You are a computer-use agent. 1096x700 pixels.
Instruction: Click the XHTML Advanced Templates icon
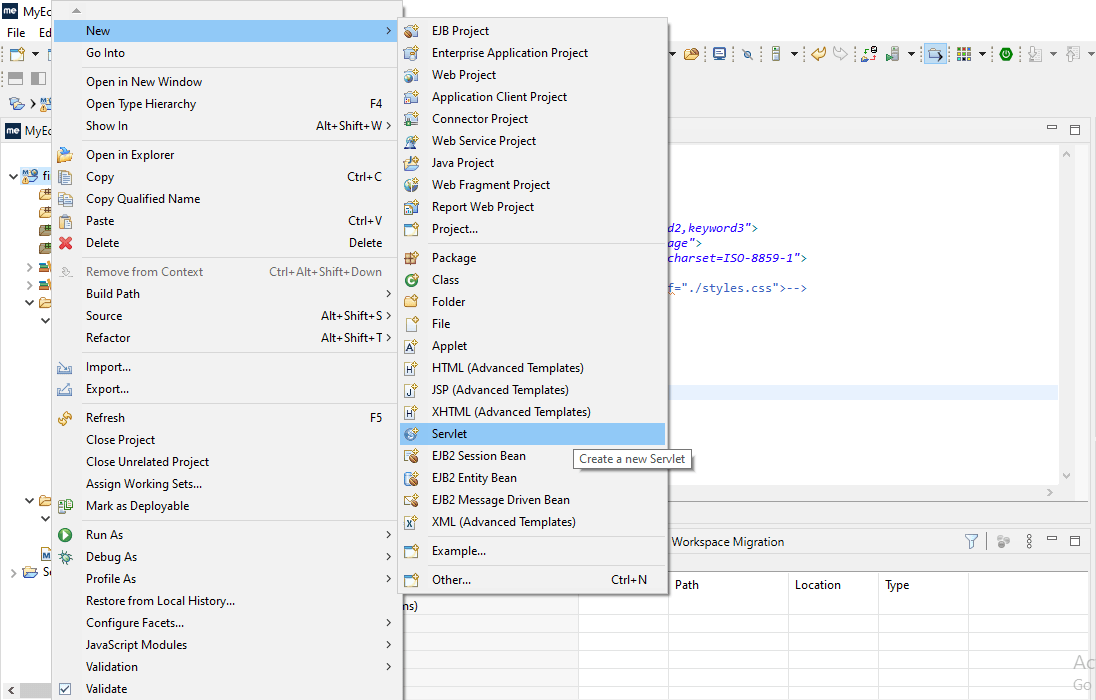[412, 412]
